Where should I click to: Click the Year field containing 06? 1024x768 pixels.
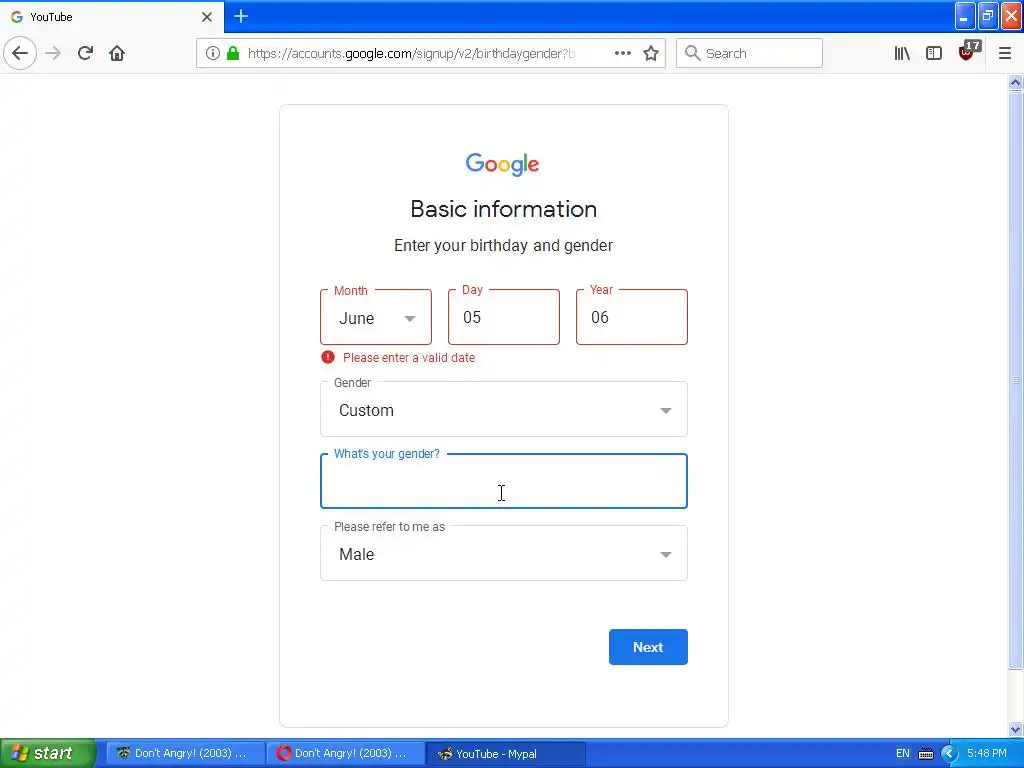(632, 317)
